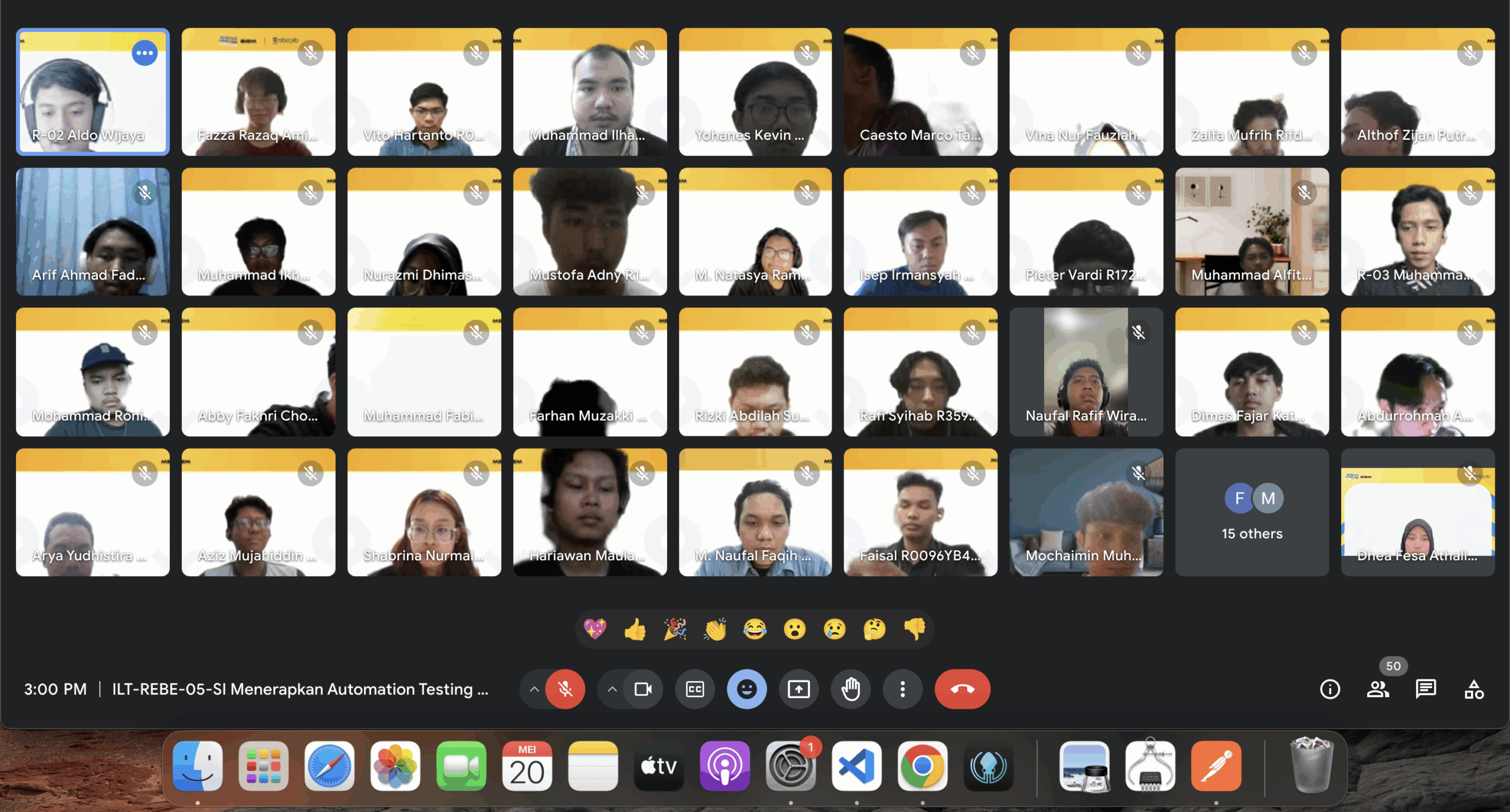Viewport: 1510px width, 812px height.
Task: Open the three-dot more options menu
Action: [902, 689]
